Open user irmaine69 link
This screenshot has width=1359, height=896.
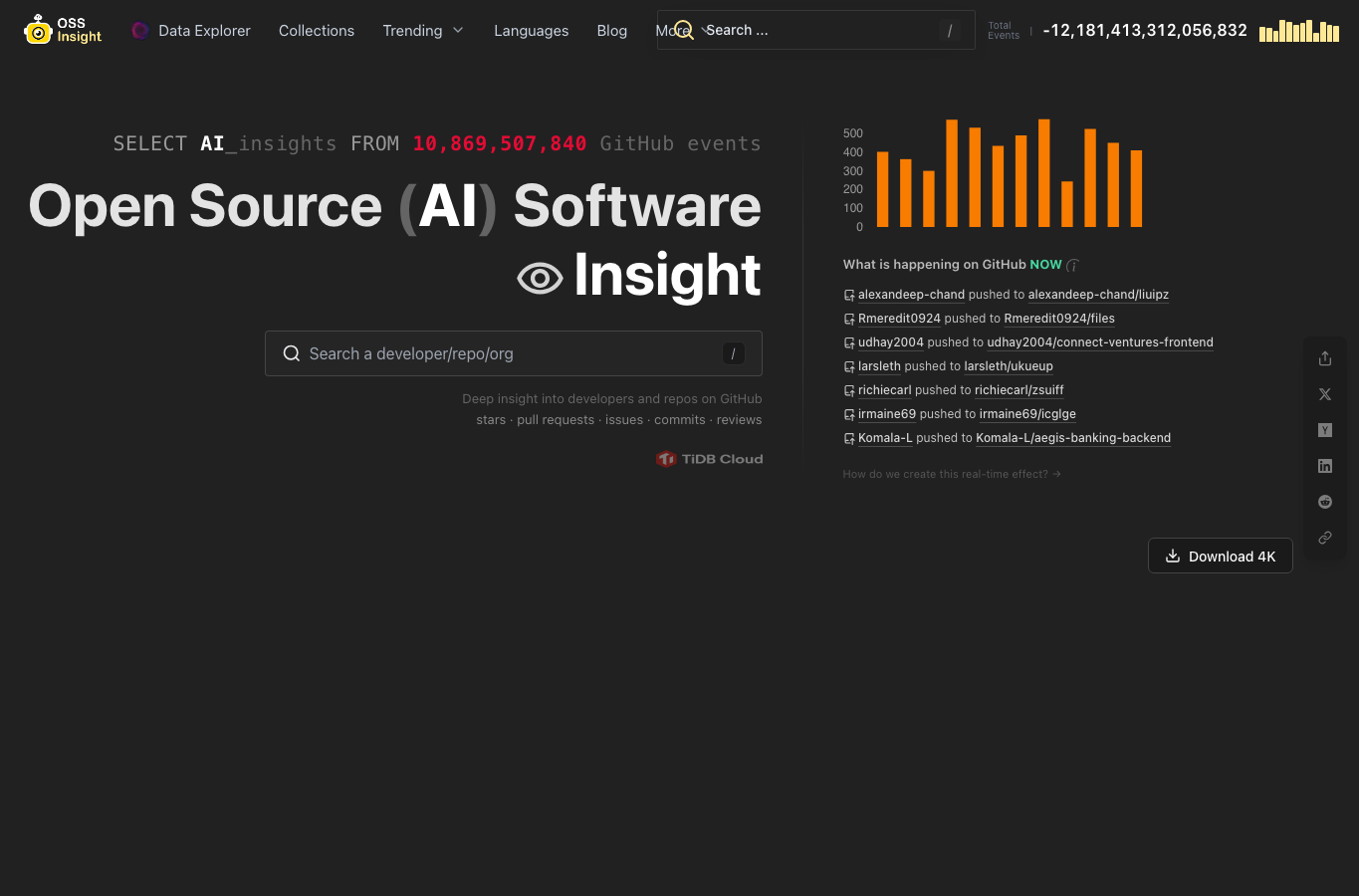point(887,414)
